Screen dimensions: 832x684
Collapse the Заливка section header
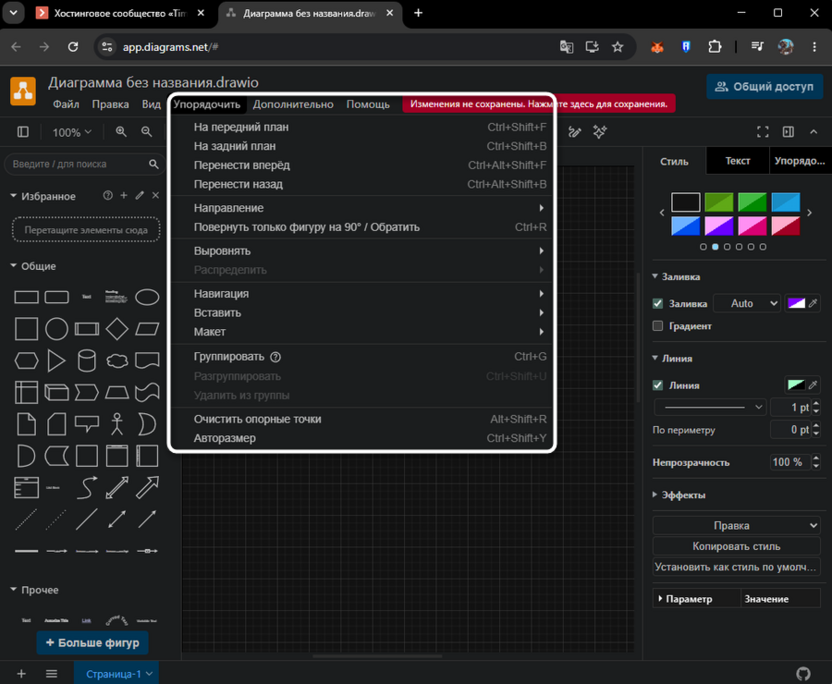coord(676,276)
